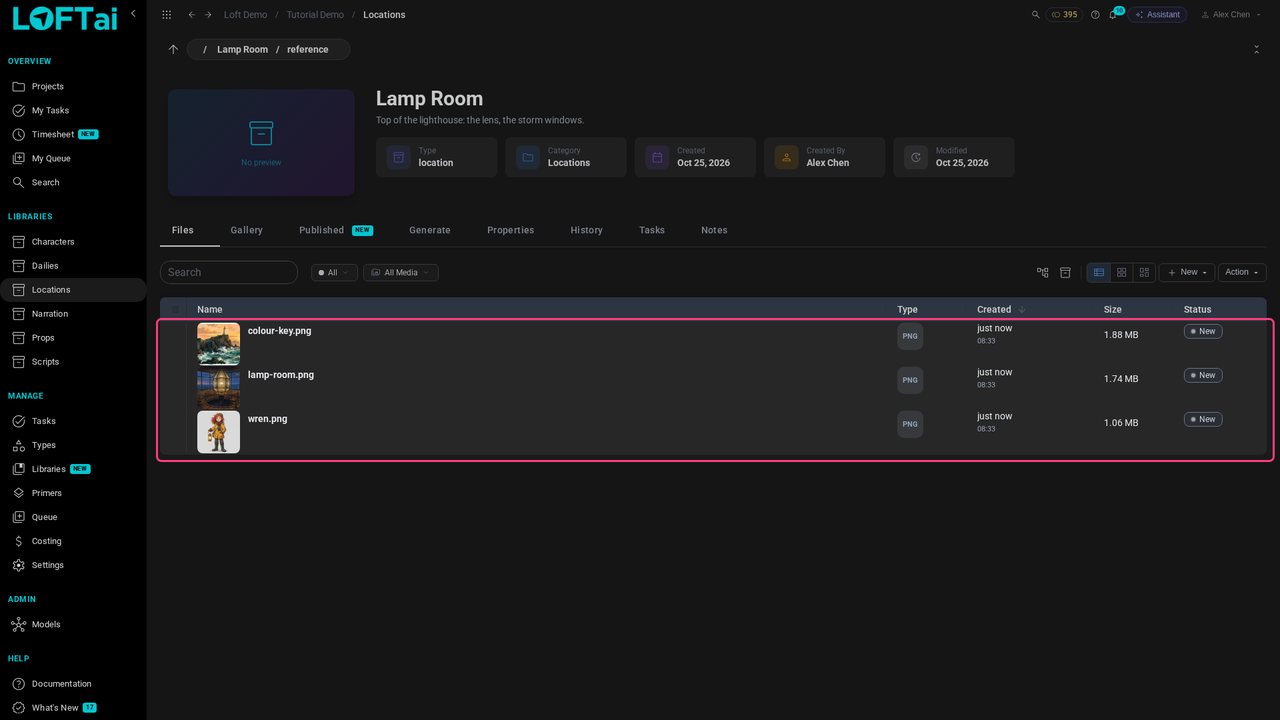Switch to the Published tab
The height and width of the screenshot is (720, 1280).
click(335, 230)
